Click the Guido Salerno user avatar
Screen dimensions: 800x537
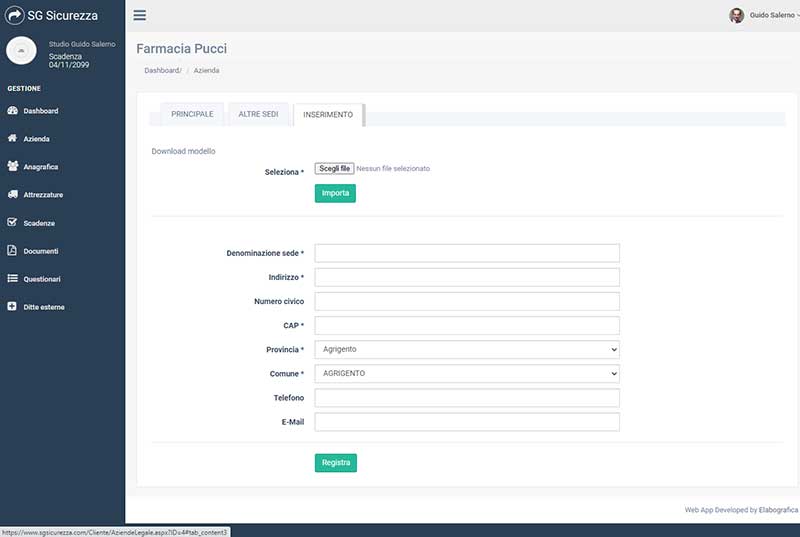(x=736, y=15)
